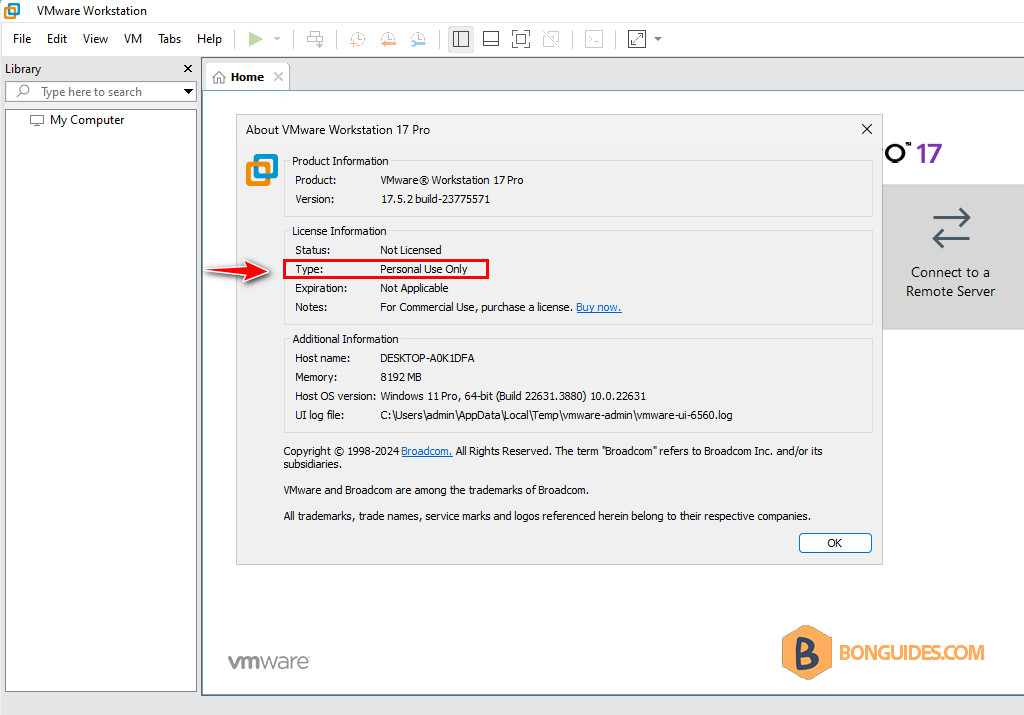
Task: Select My Computer in library tree
Action: click(78, 120)
